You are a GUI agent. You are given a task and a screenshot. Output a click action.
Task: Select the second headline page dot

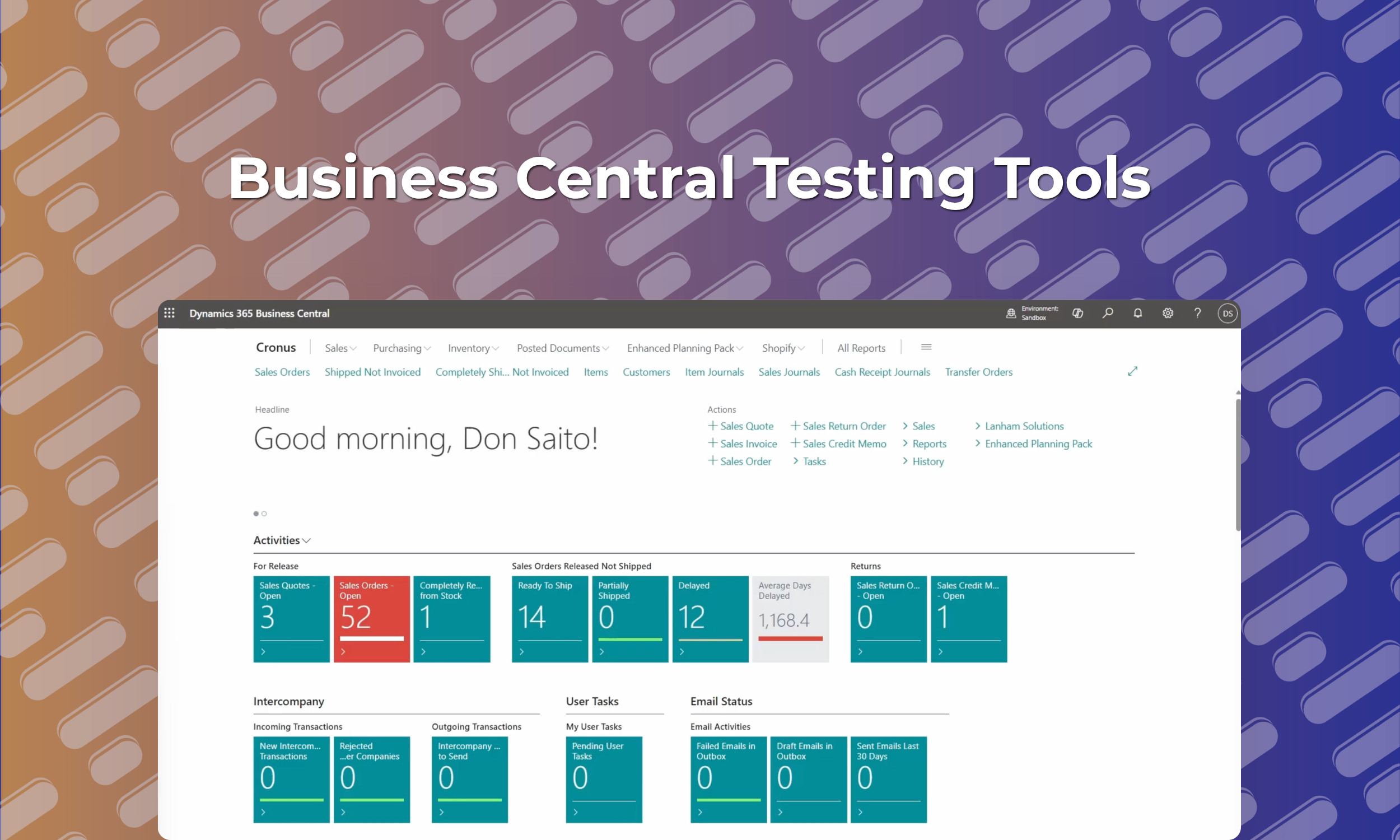(x=264, y=514)
